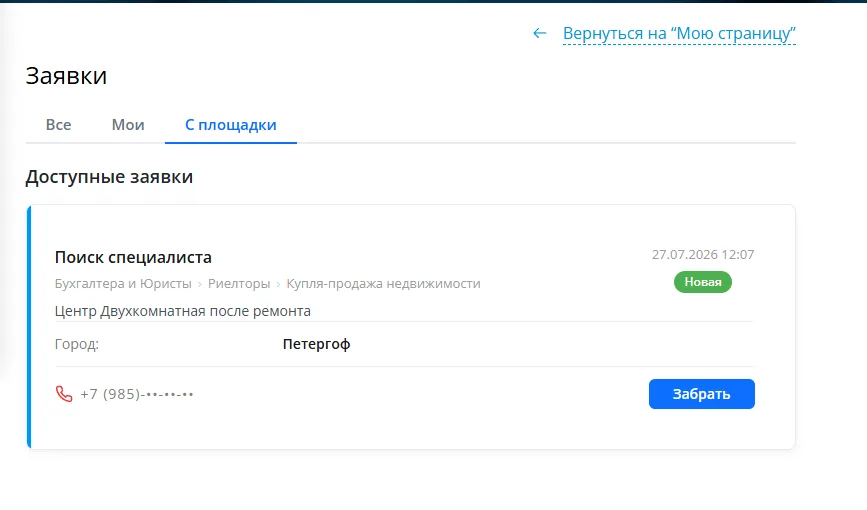Click the Риелторы breadcrumb
This screenshot has height=510, width=867.
tap(239, 284)
